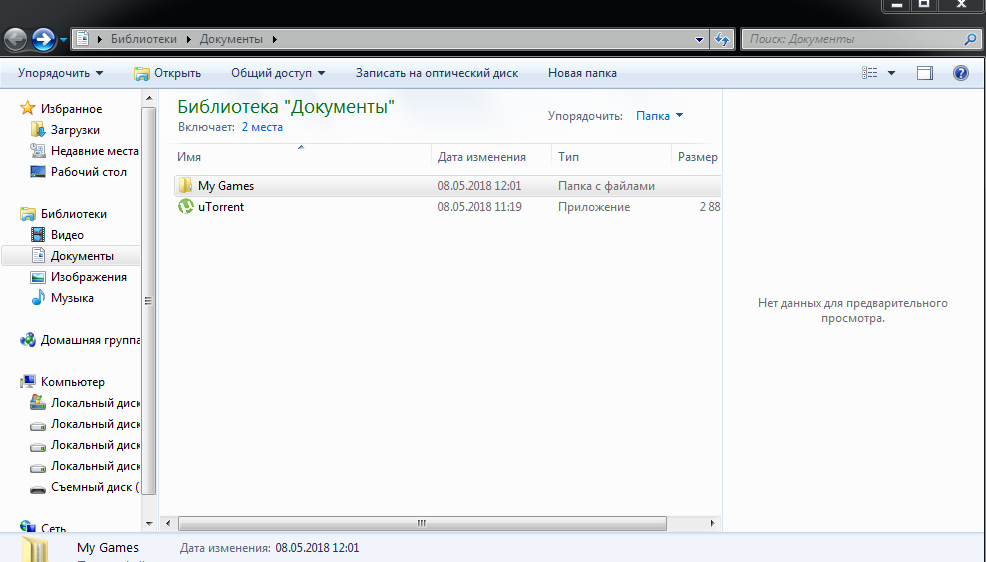Screen dimensions: 986x562
Task: Sort by the Размер column header
Action: point(697,157)
